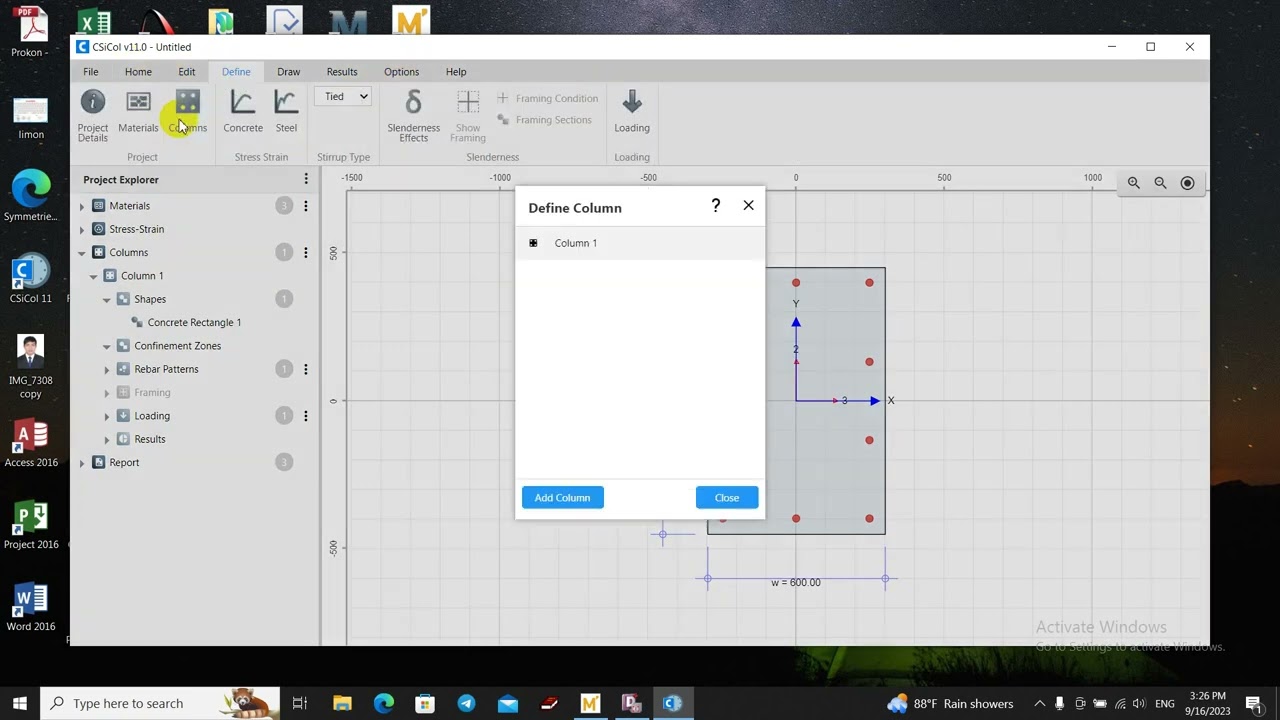Zoom in on the canvas
This screenshot has width=1280, height=720.
pyautogui.click(x=1134, y=183)
